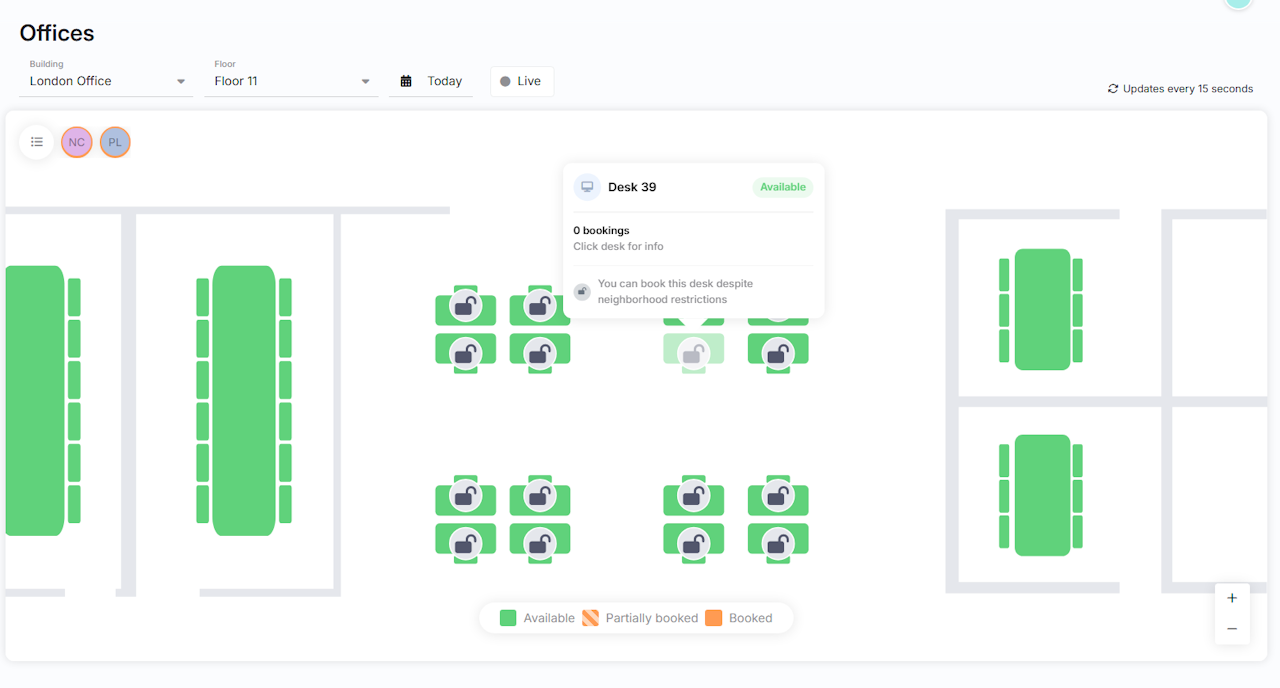Viewport: 1280px width, 688px height.
Task: Click the unlocked padlock icon in the Desk 39 popup
Action: (582, 292)
